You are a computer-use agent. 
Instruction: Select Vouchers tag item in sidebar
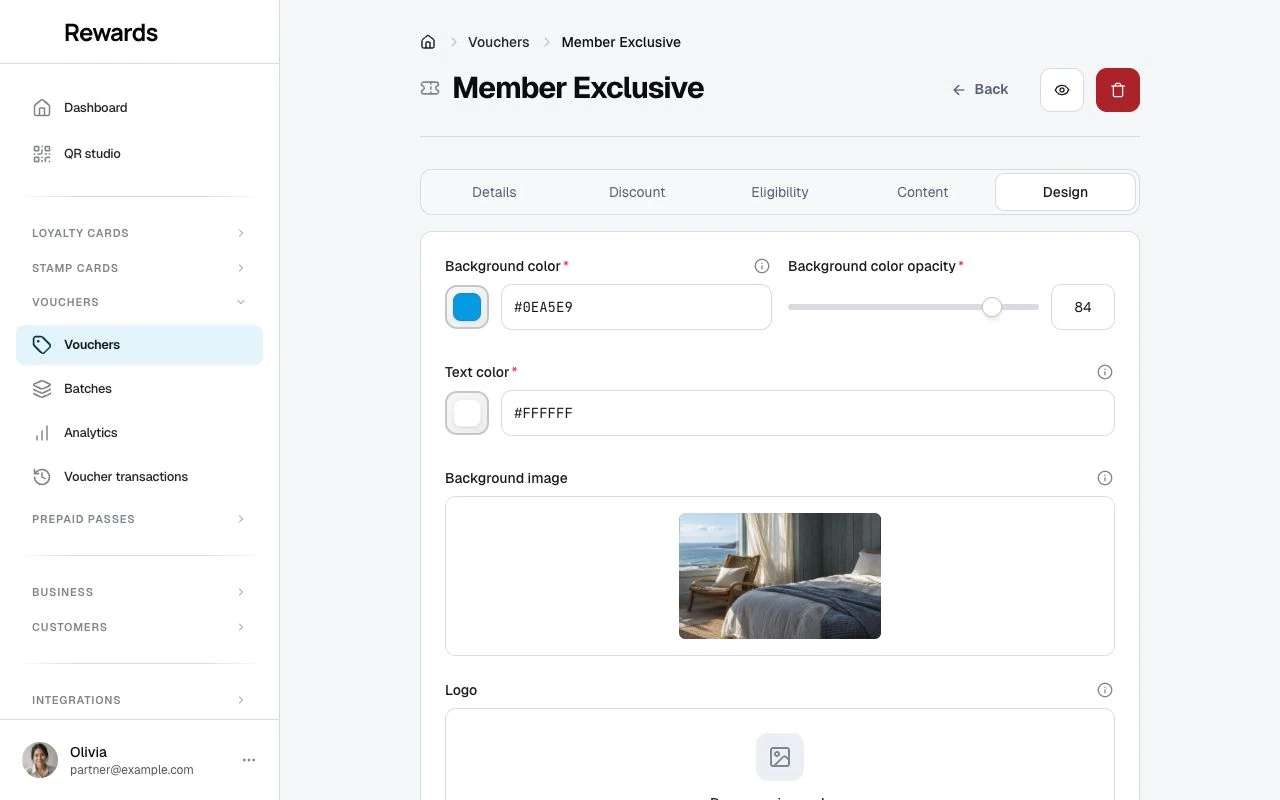pos(140,345)
